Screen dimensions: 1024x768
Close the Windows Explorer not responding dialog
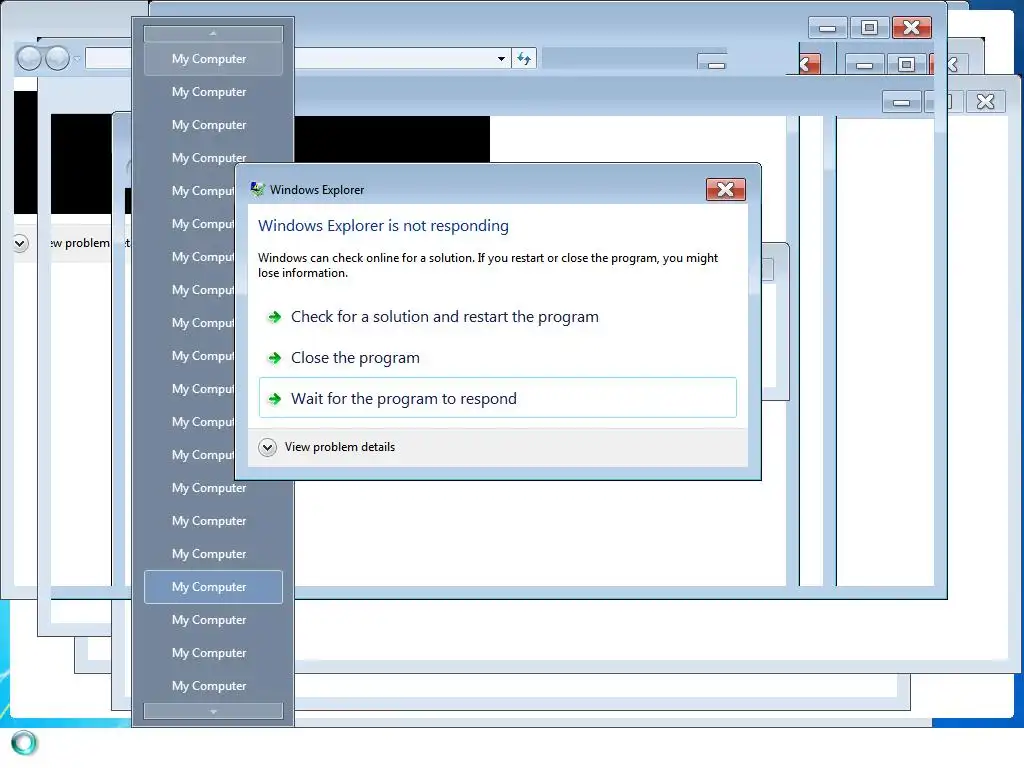click(726, 189)
